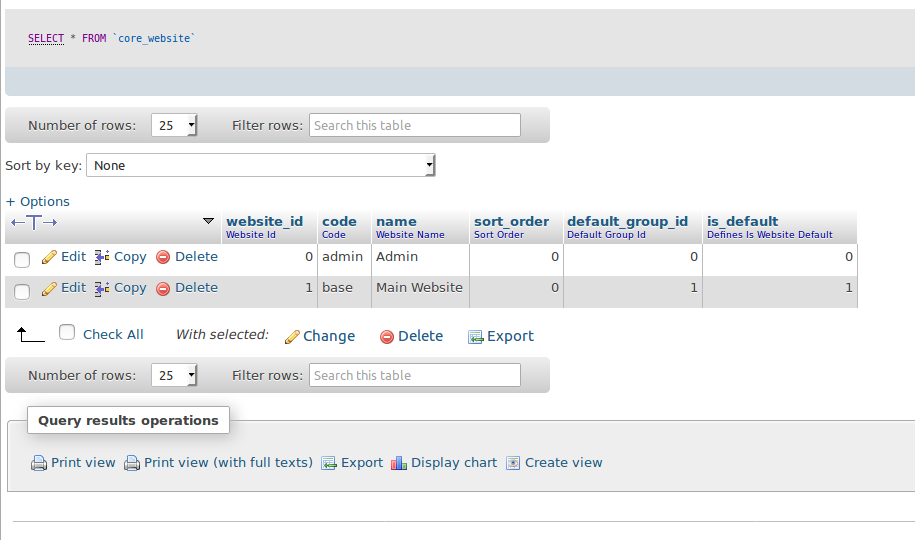
Task: Click the top Filter rows search field
Action: 414,125
